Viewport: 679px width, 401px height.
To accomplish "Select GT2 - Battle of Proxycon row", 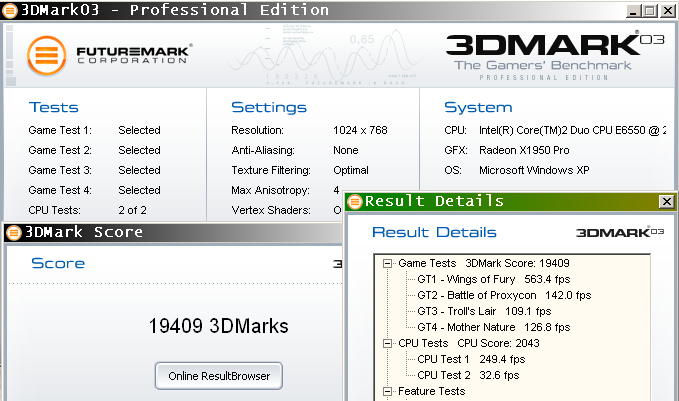I will pos(504,295).
